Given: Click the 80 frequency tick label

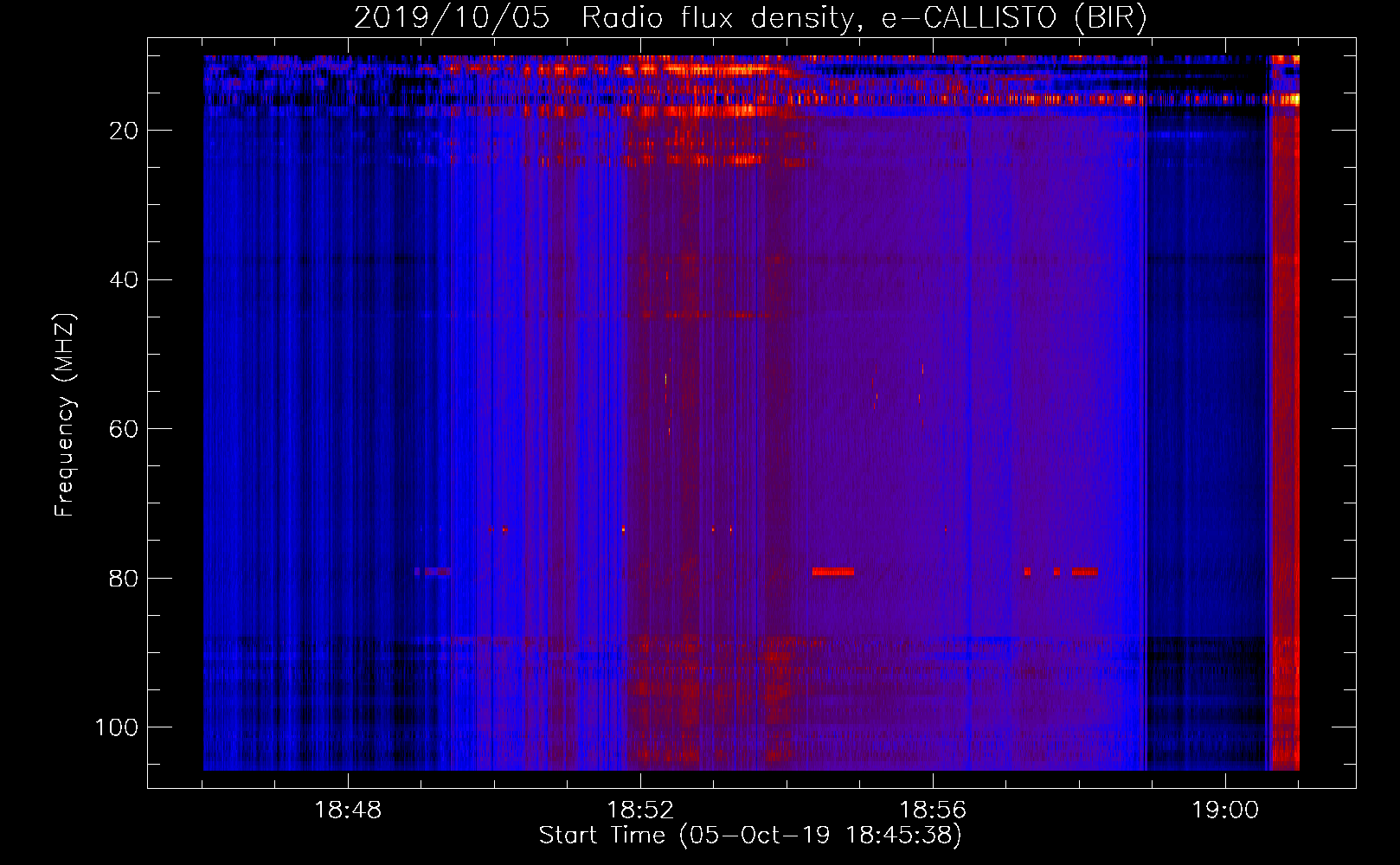Looking at the screenshot, I should click(125, 578).
